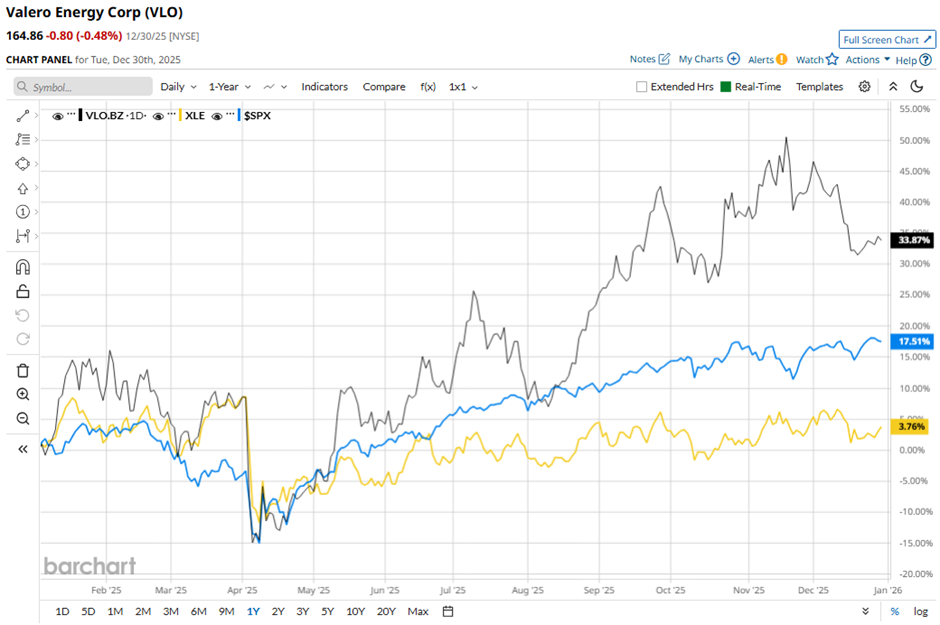This screenshot has height=625, width=940.
Task: Activate the magnet snap tool
Action: click(x=23, y=267)
